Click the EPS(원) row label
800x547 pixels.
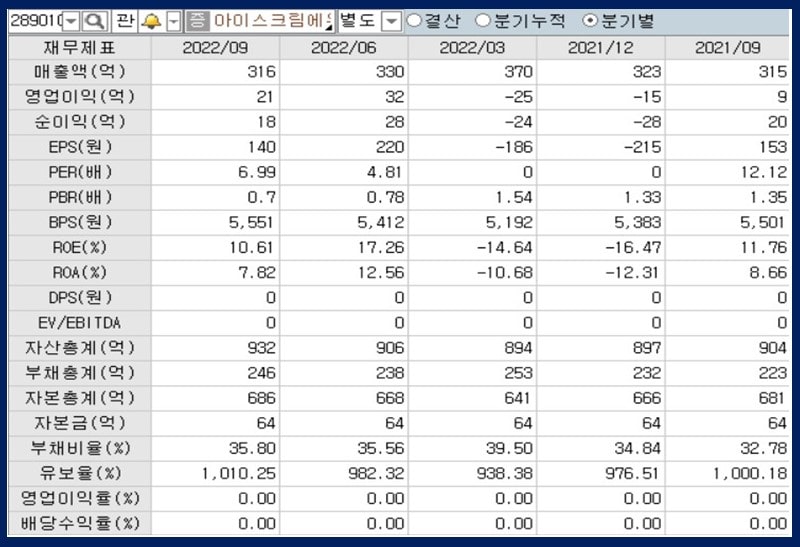coord(80,147)
